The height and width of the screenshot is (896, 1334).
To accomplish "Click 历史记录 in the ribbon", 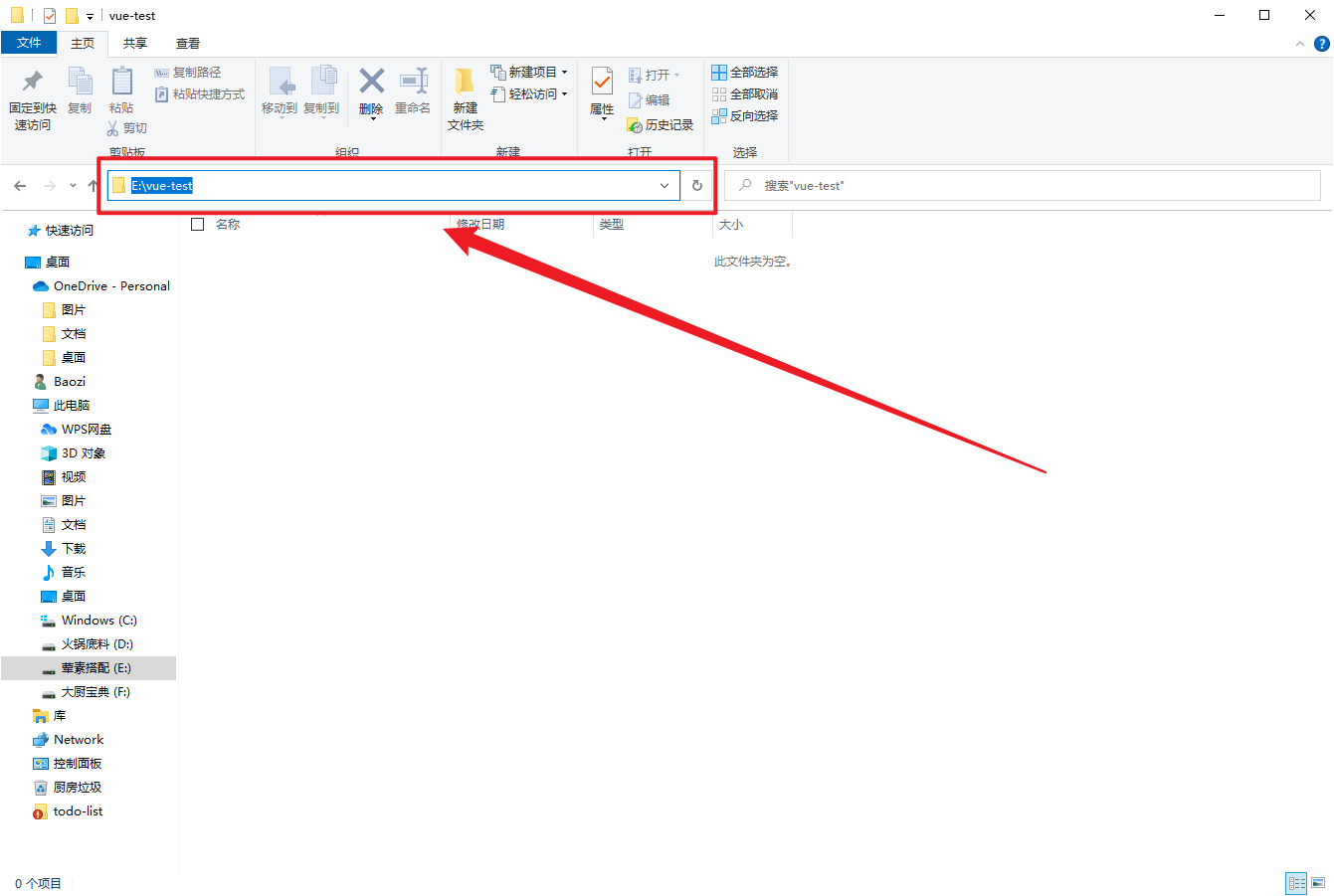I will coord(661,125).
